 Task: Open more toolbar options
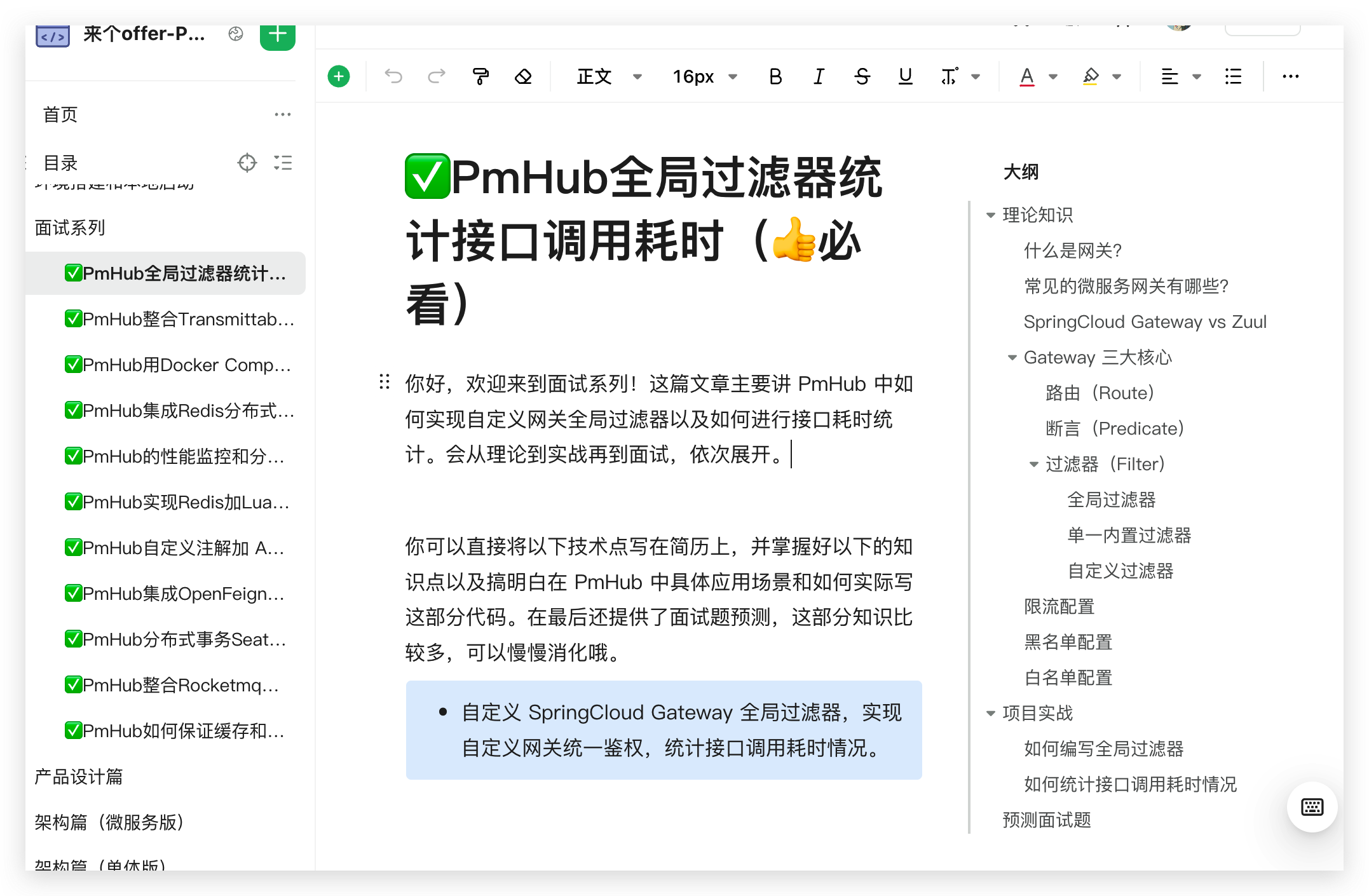[x=1290, y=77]
